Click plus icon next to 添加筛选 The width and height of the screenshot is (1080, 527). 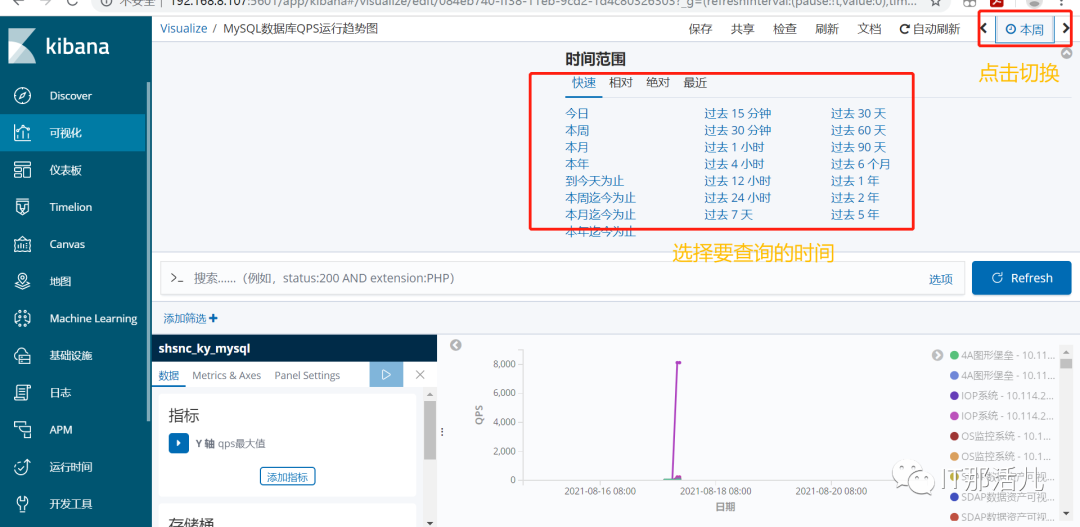213,318
